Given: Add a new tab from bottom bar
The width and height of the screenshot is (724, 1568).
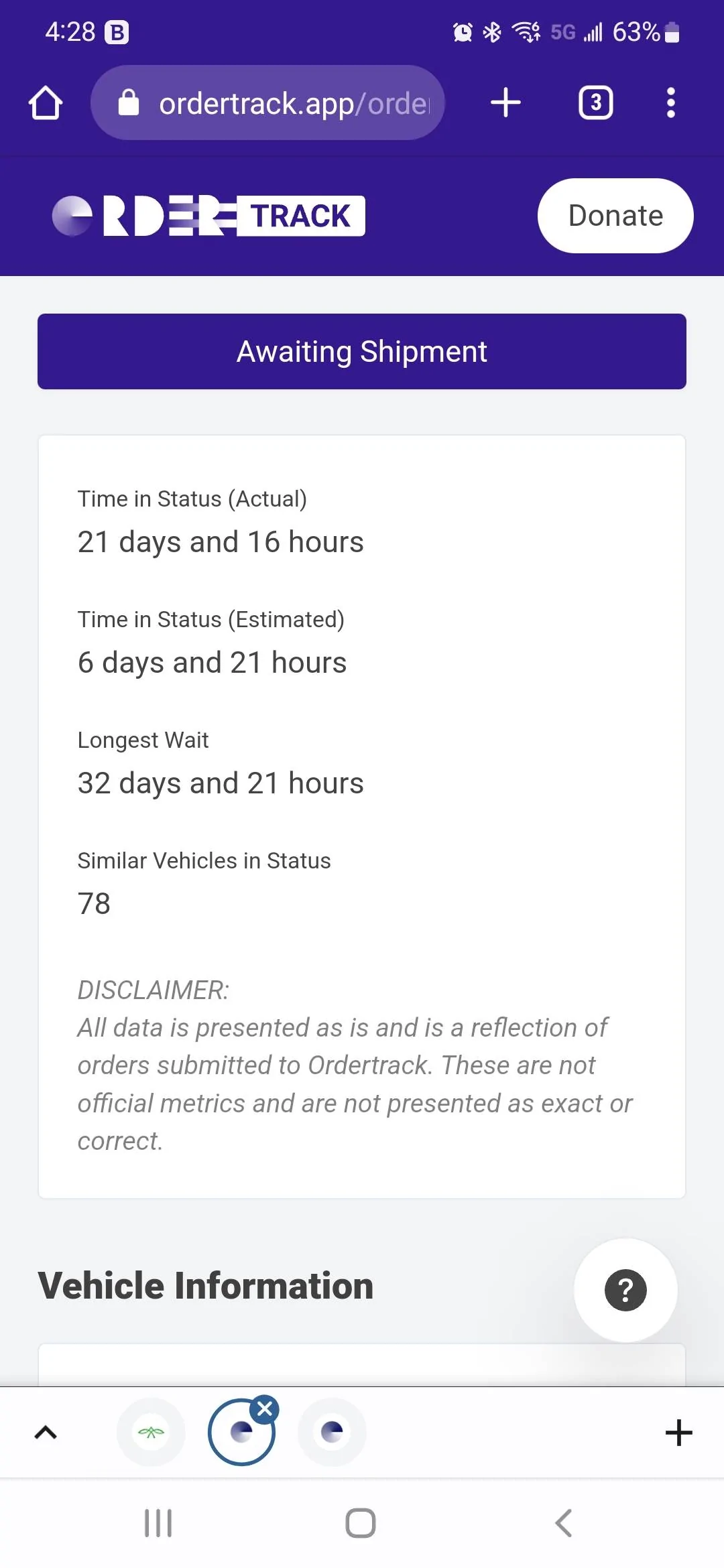Looking at the screenshot, I should [x=678, y=1433].
